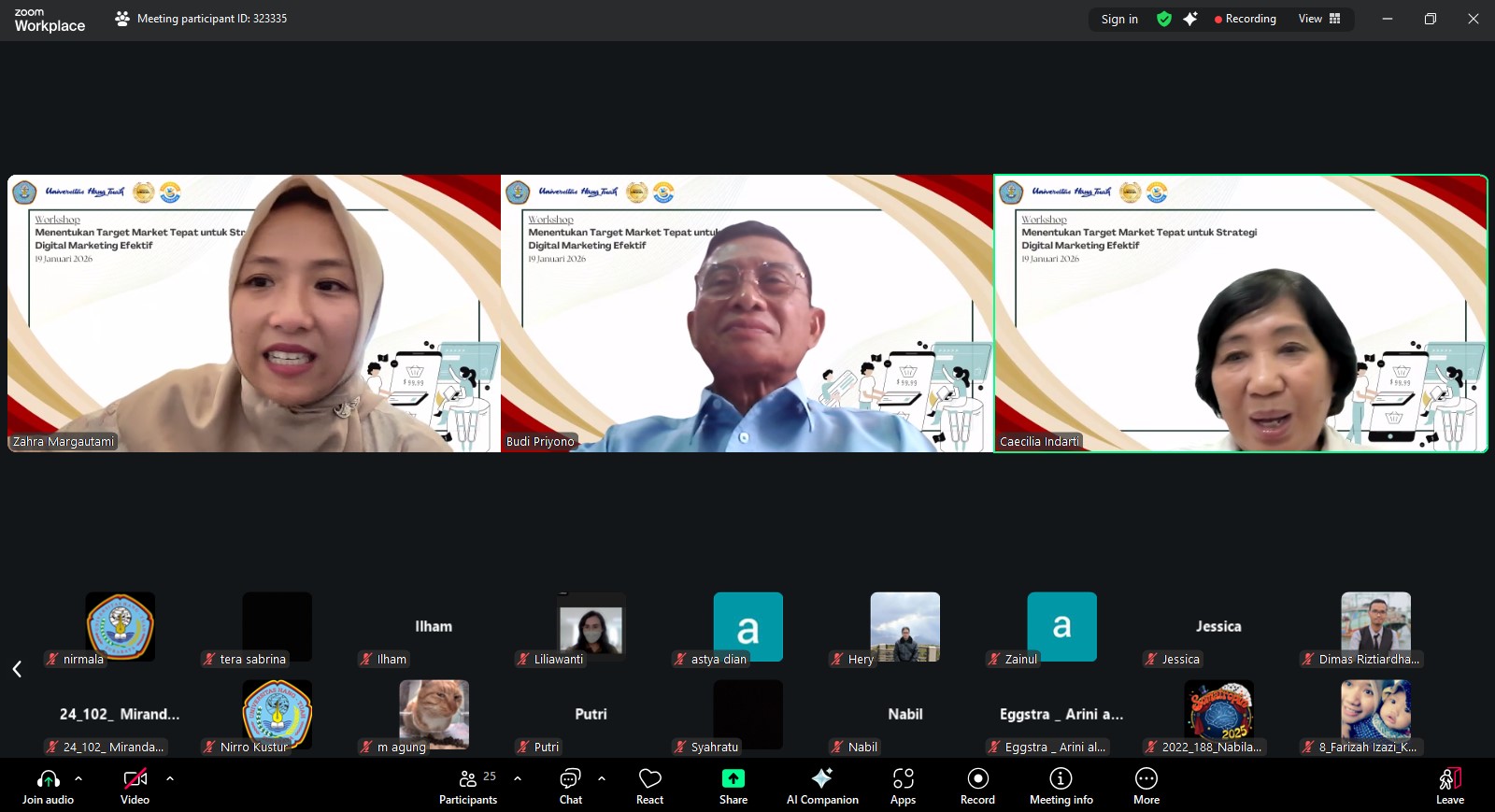
Task: Go to previous page of participant thumbnails
Action: coord(17,669)
